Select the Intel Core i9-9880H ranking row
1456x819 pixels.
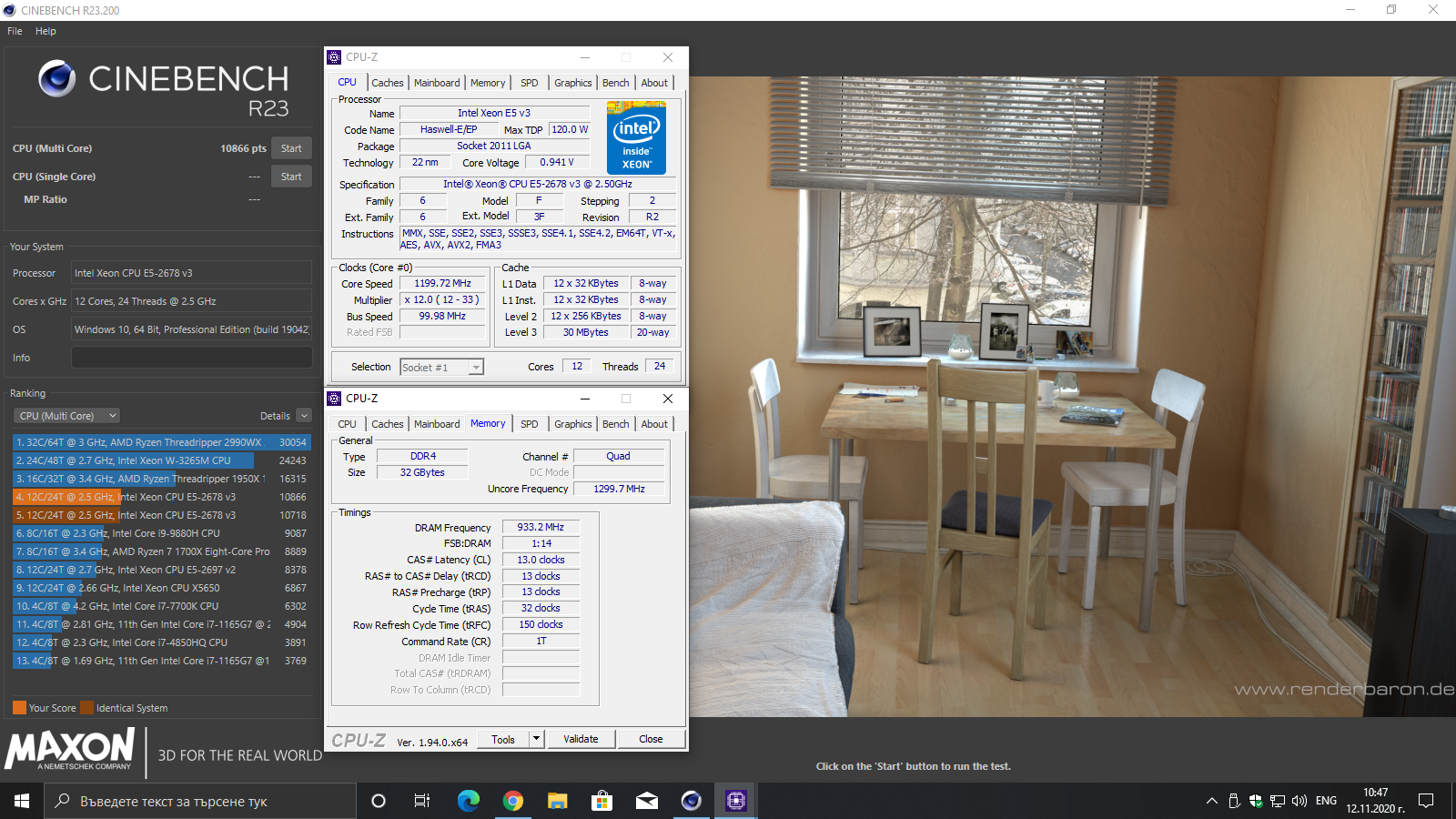click(161, 533)
